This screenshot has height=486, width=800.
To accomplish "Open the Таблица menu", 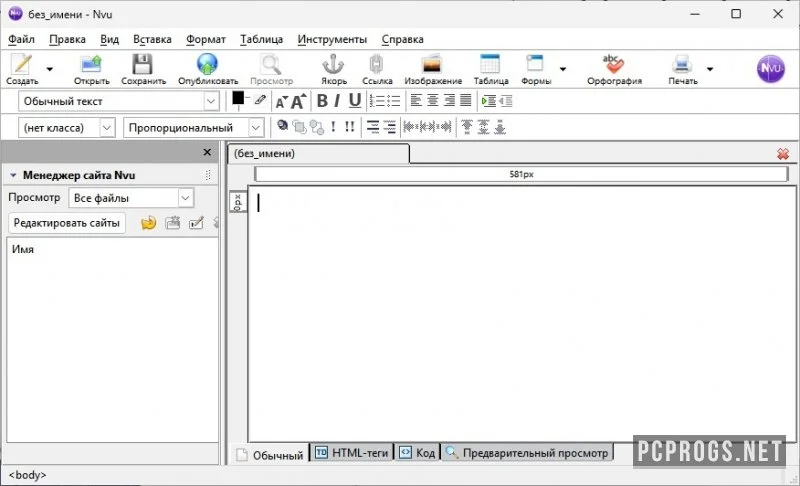I will point(261,39).
